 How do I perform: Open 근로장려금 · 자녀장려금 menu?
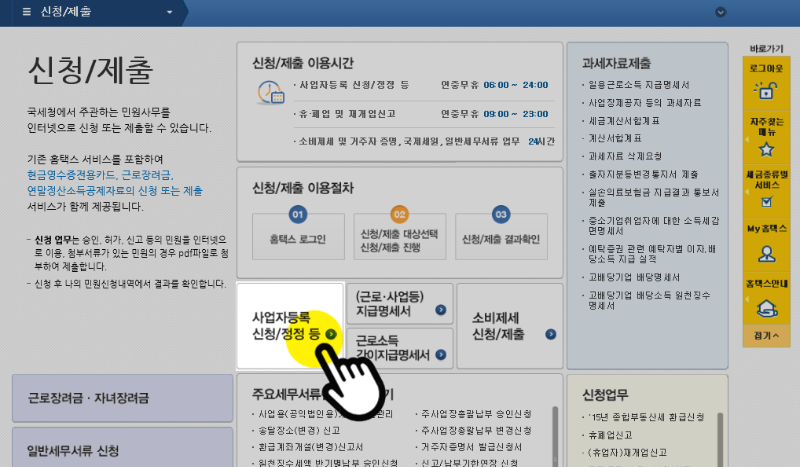pos(122,398)
